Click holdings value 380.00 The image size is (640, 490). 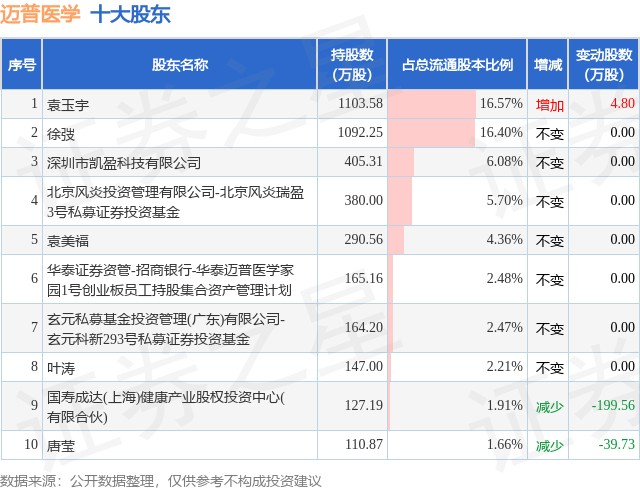click(364, 200)
